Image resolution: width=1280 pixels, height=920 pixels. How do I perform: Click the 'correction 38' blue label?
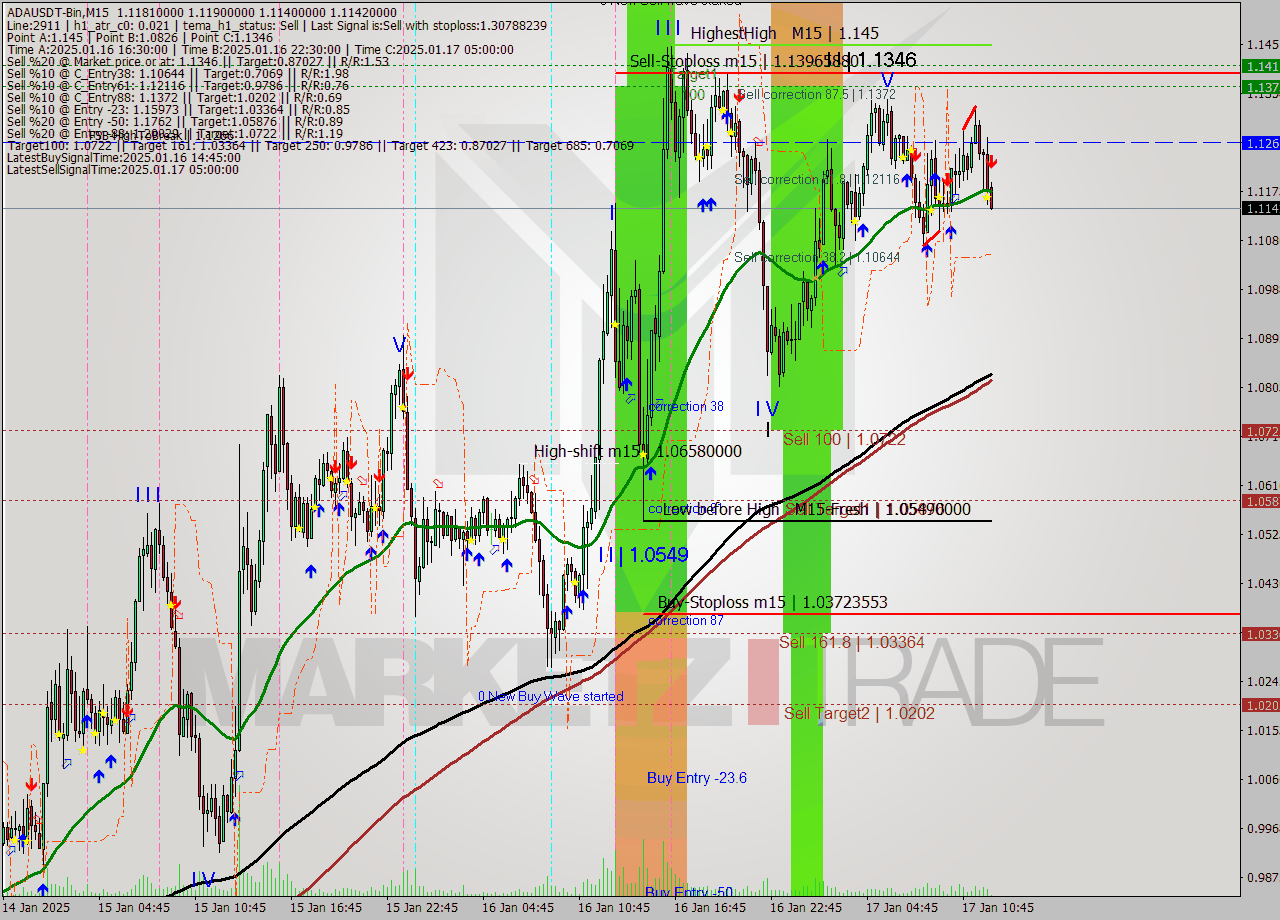point(686,407)
